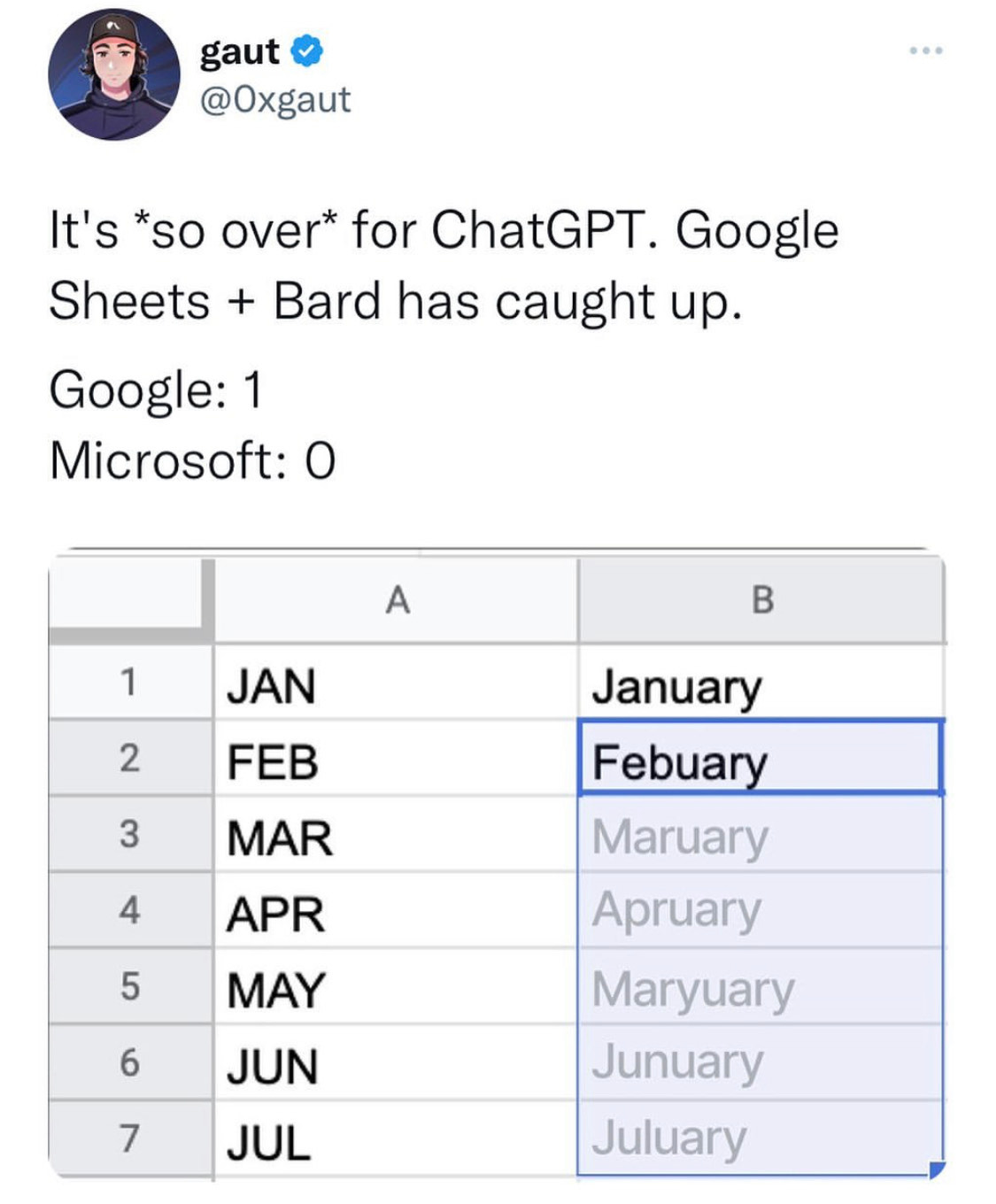Screen dimensions: 996x1204
Task: Click the @0xgaut handle link
Action: point(274,102)
